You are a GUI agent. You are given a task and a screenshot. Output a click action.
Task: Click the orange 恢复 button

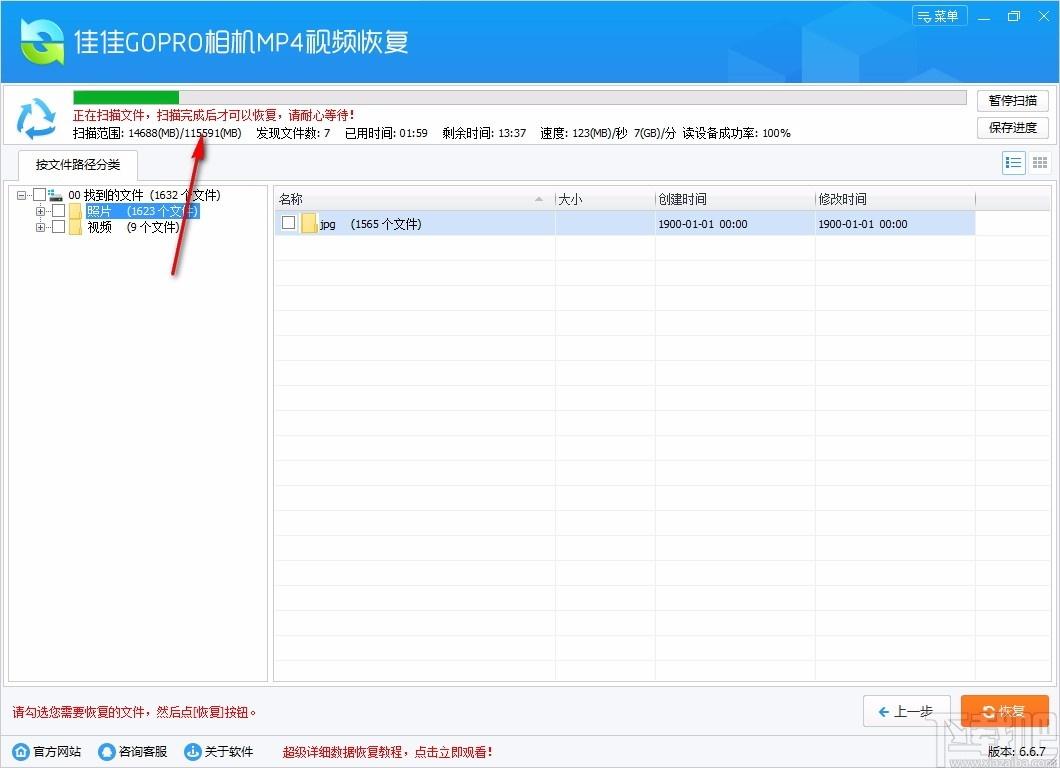1005,711
